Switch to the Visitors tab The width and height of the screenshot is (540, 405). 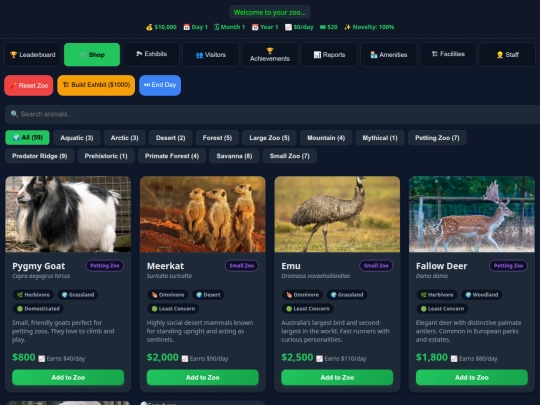[210, 54]
